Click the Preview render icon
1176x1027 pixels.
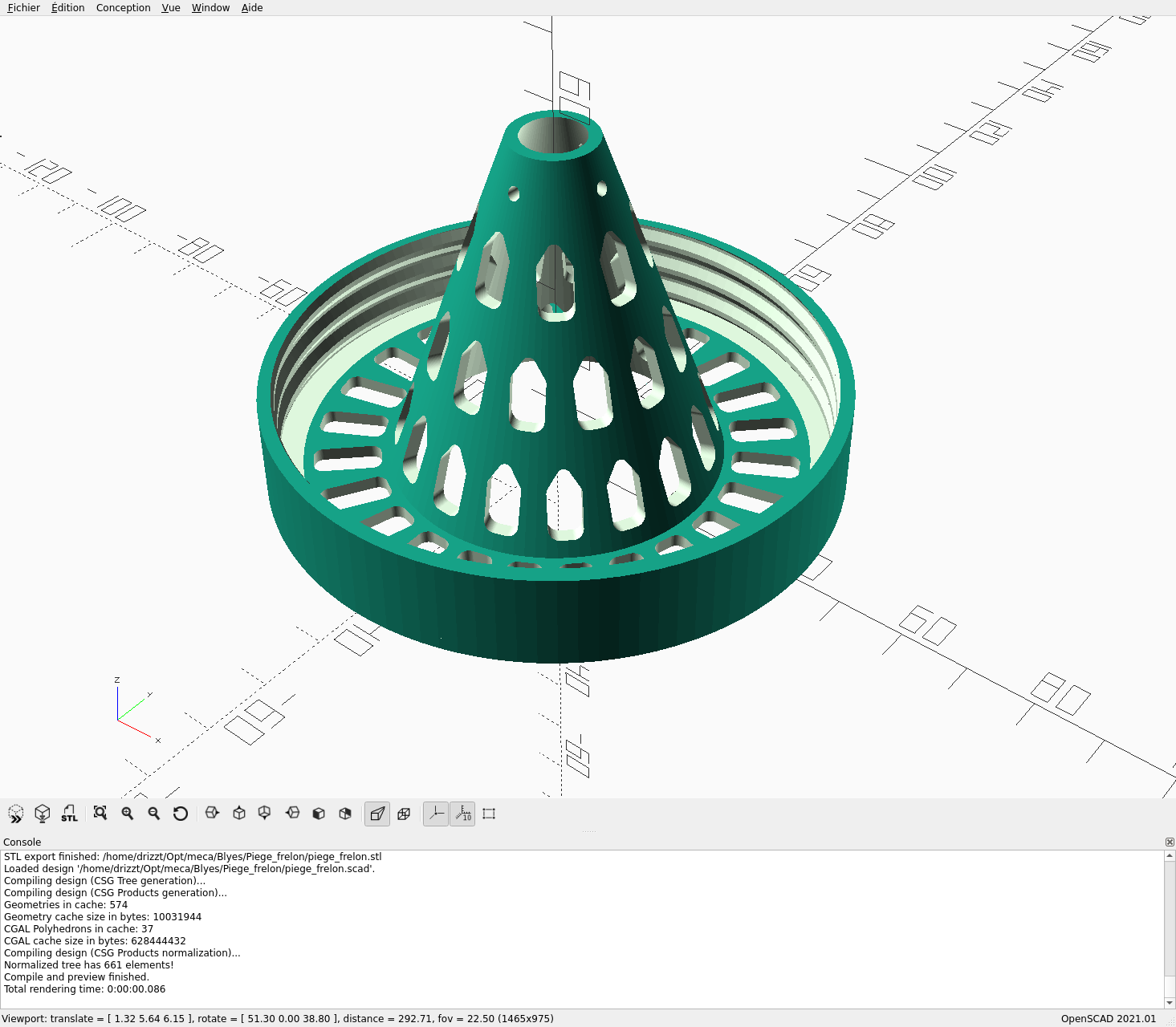click(16, 814)
